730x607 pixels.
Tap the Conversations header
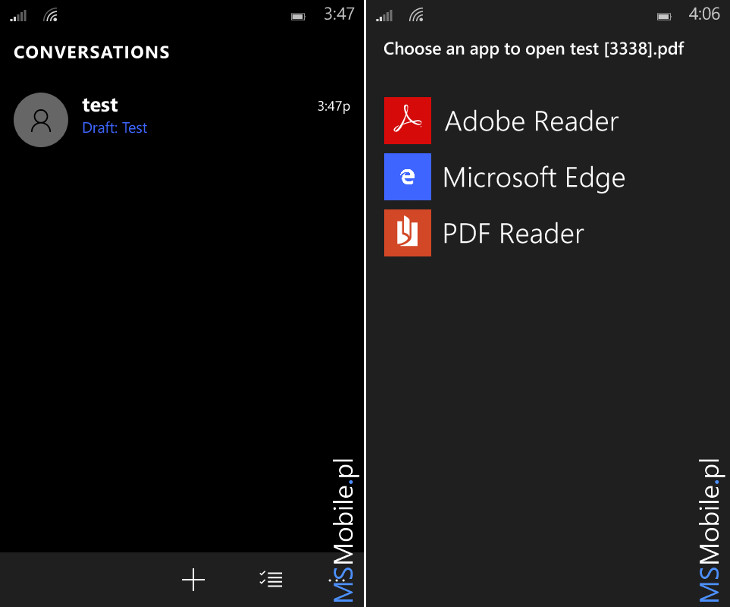click(92, 52)
